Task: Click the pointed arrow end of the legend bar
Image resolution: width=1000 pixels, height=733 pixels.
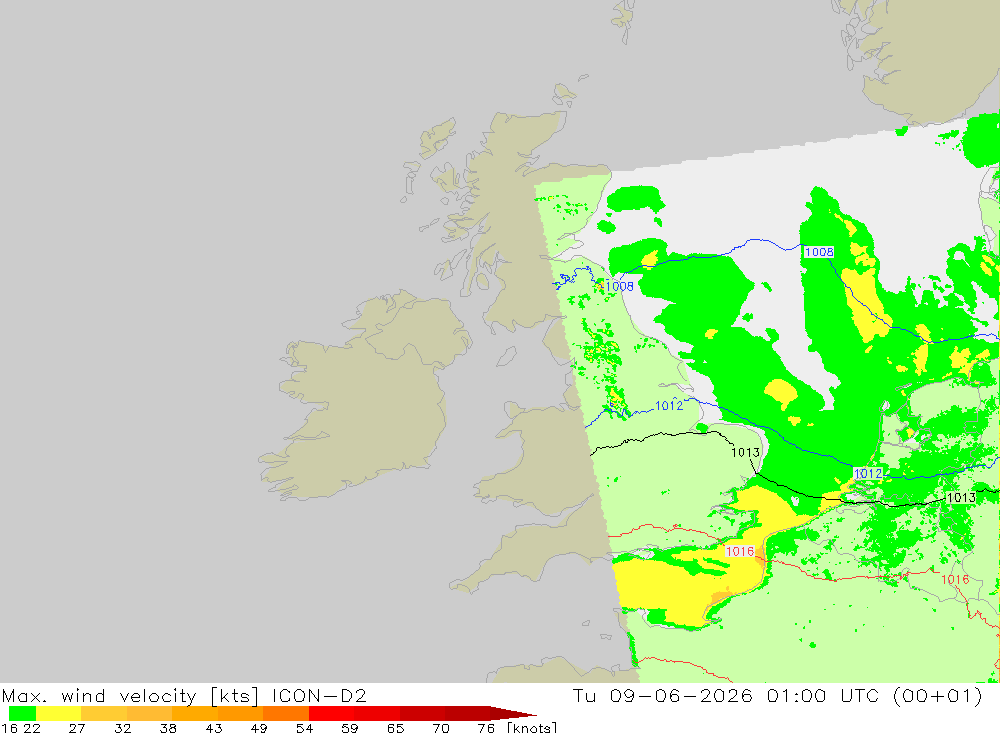Action: [x=513, y=713]
